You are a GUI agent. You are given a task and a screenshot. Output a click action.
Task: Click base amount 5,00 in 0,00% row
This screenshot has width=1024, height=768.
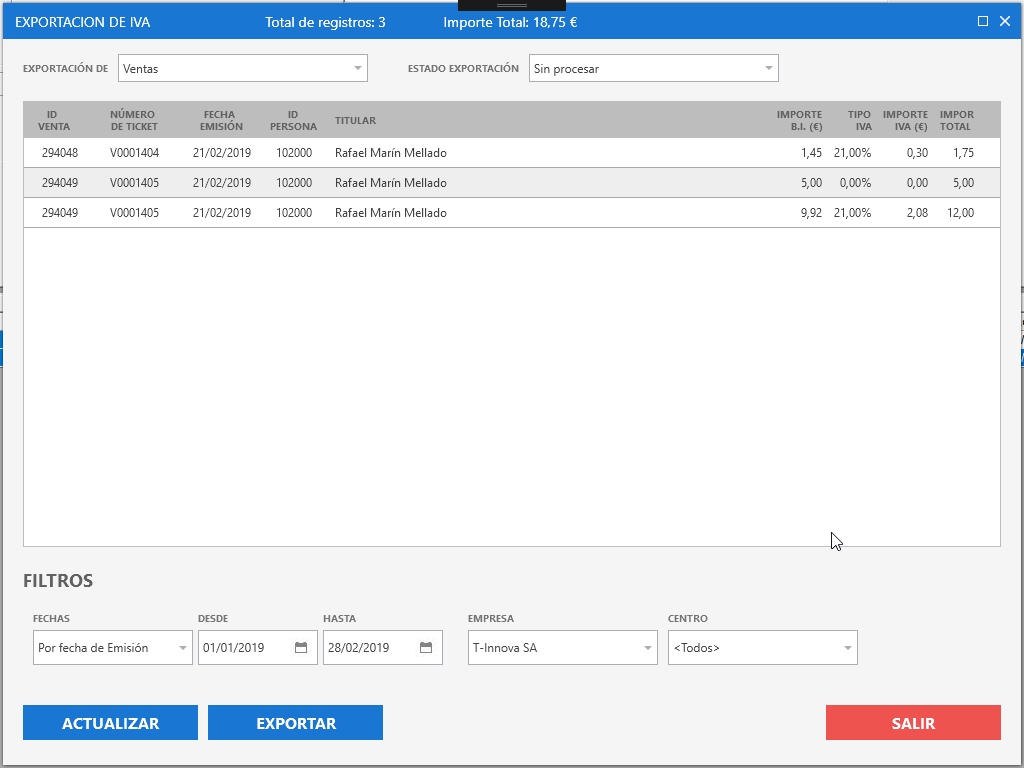point(811,183)
